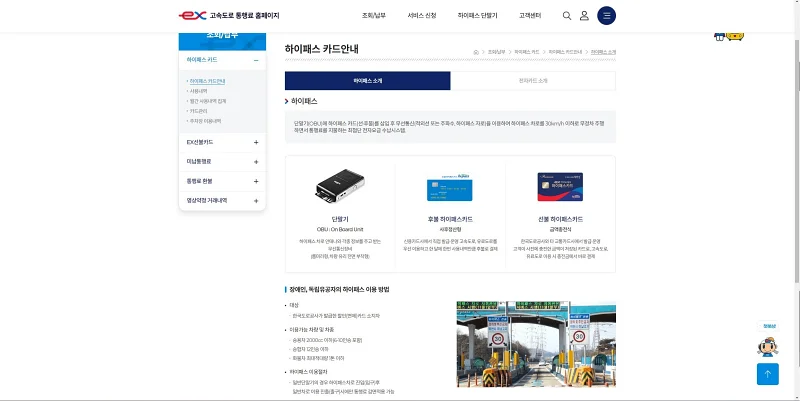Expand the EX선불카드 sidebar section

(222, 142)
